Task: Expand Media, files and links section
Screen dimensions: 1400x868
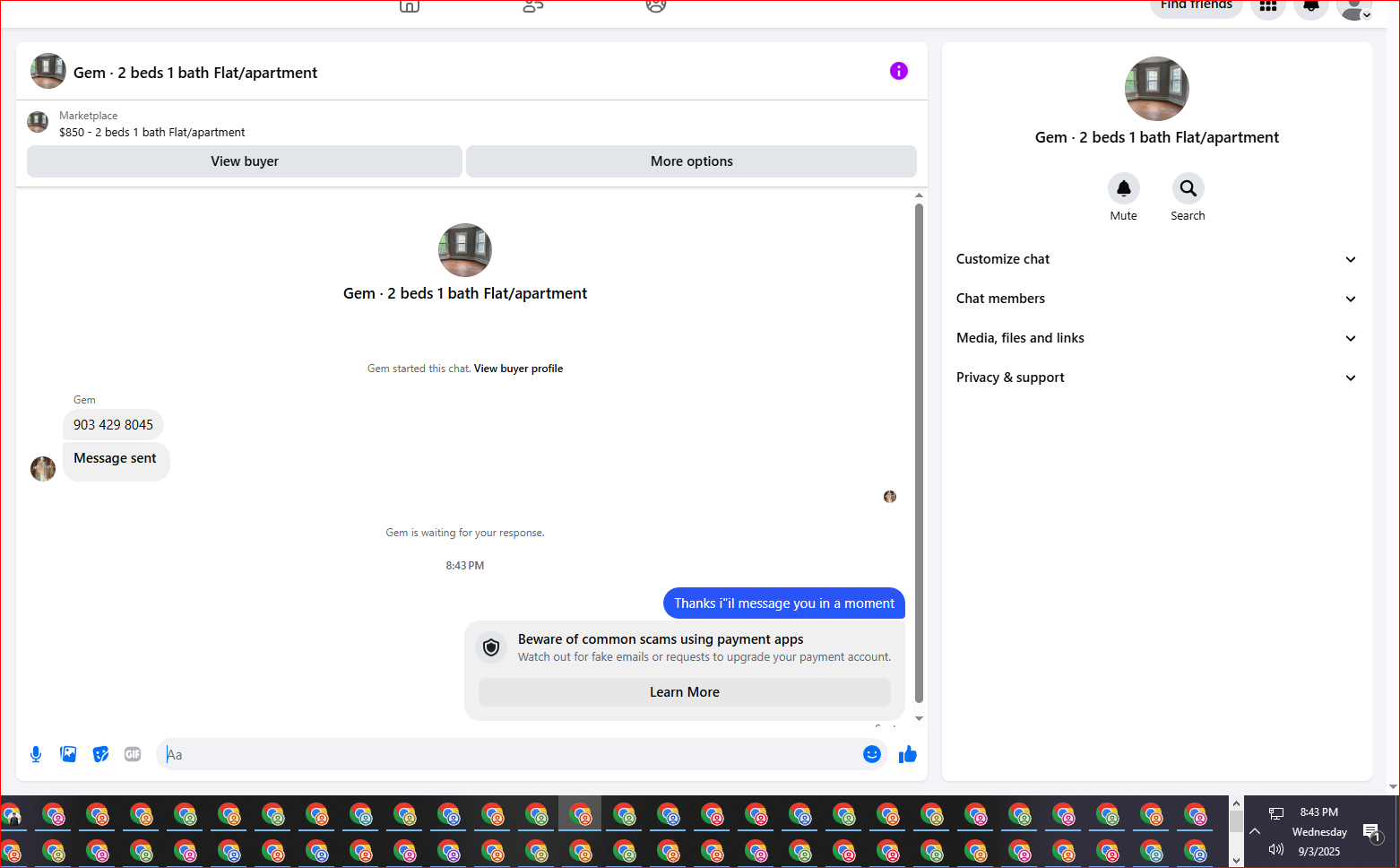Action: (1157, 338)
